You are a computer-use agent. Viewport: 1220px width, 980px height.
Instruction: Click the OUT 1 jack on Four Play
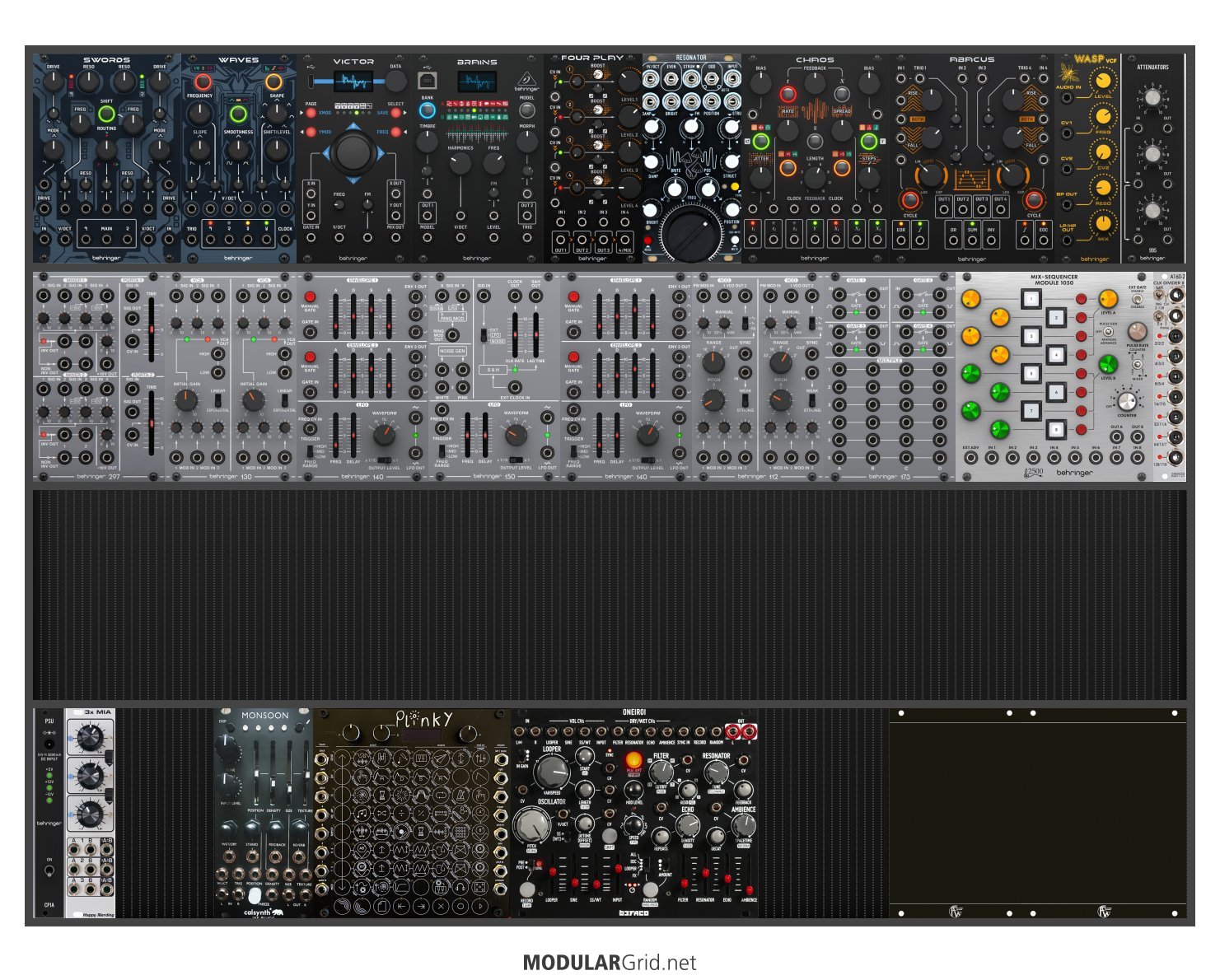[x=560, y=240]
